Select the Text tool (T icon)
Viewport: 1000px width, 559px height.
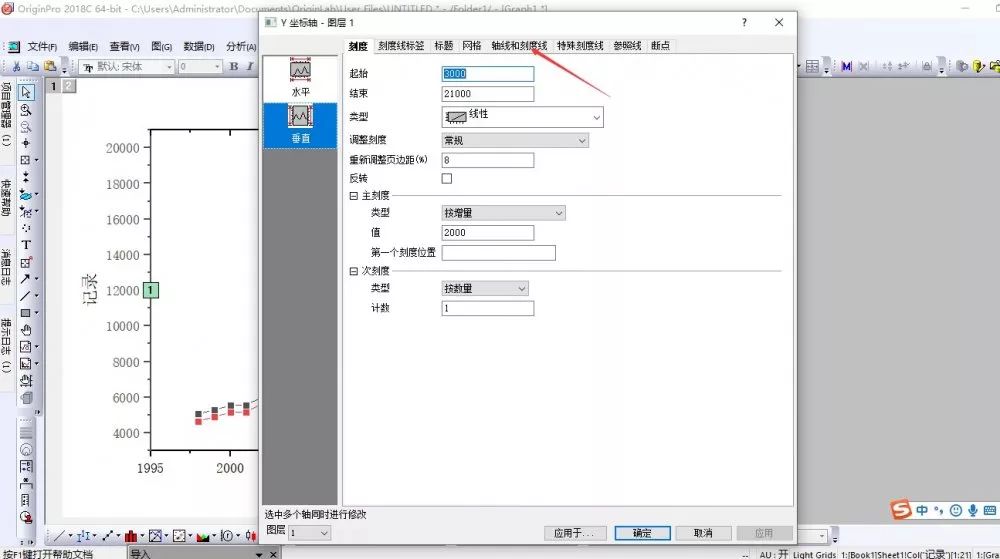(x=26, y=245)
